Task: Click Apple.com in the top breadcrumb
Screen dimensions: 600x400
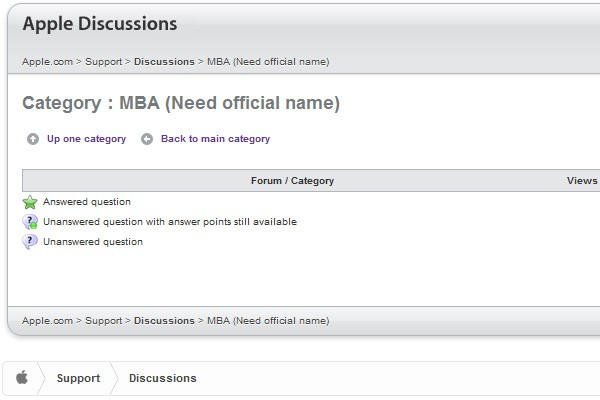Action: (47, 62)
